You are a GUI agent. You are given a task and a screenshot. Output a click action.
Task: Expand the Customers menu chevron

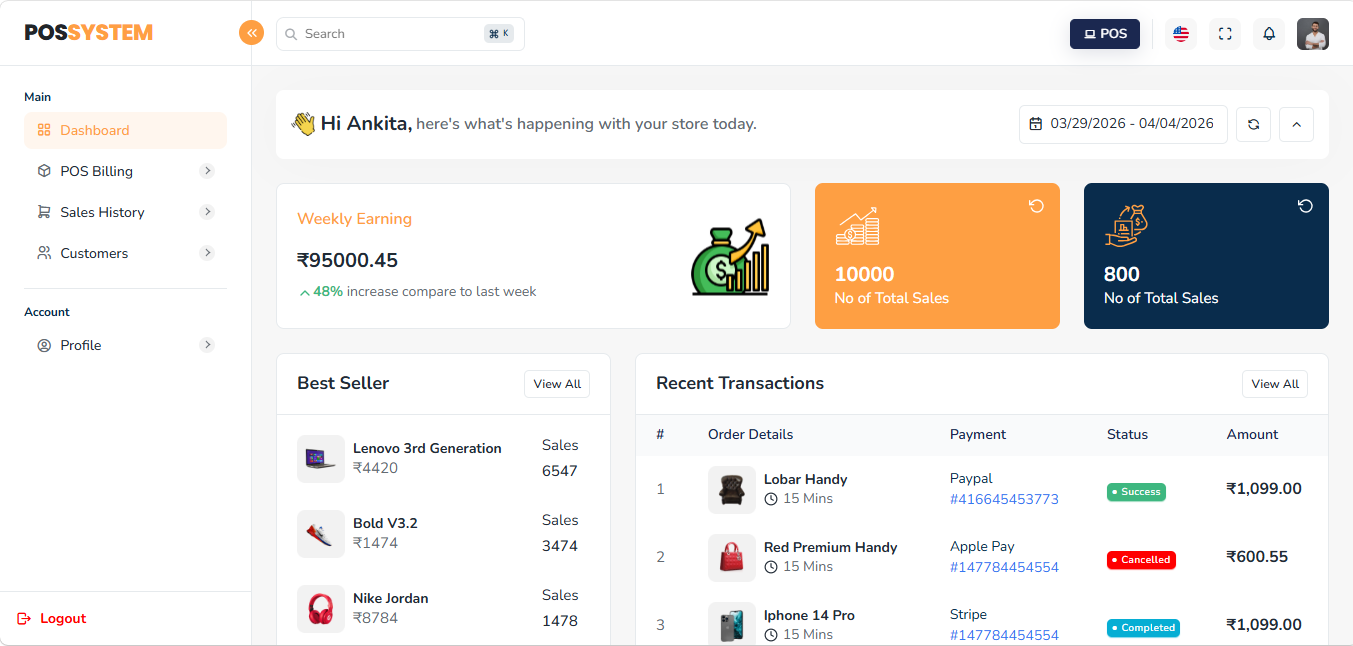coord(207,253)
